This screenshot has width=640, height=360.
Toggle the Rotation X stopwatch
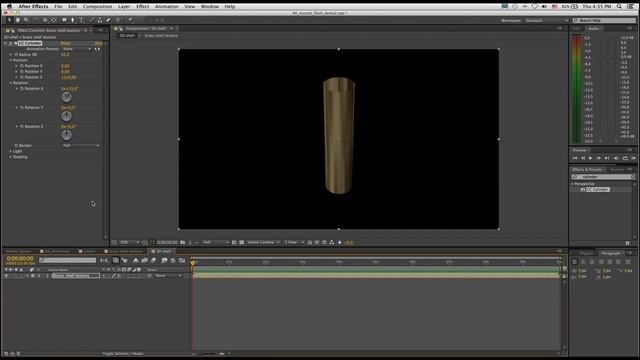coord(22,89)
